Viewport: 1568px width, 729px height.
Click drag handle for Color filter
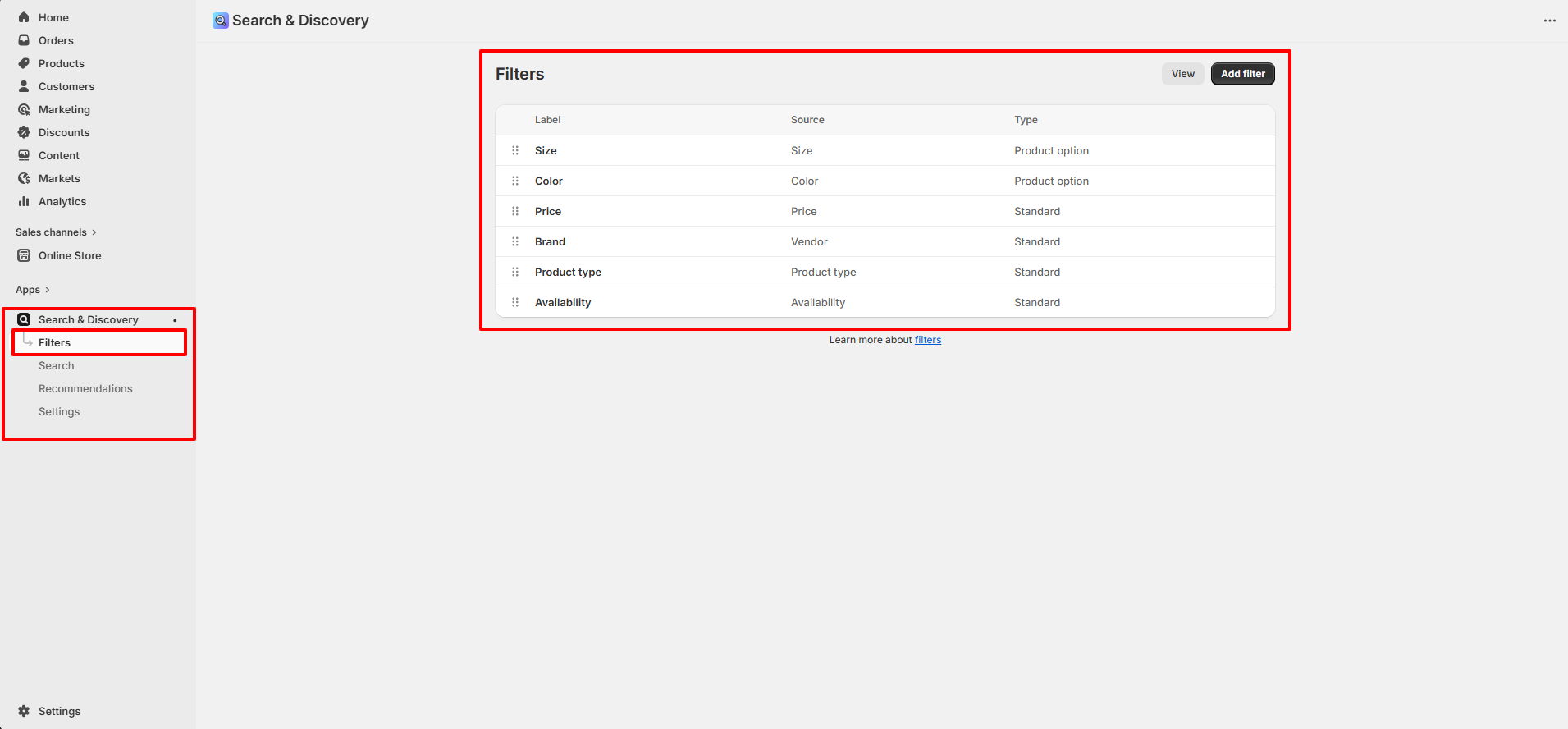[515, 181]
